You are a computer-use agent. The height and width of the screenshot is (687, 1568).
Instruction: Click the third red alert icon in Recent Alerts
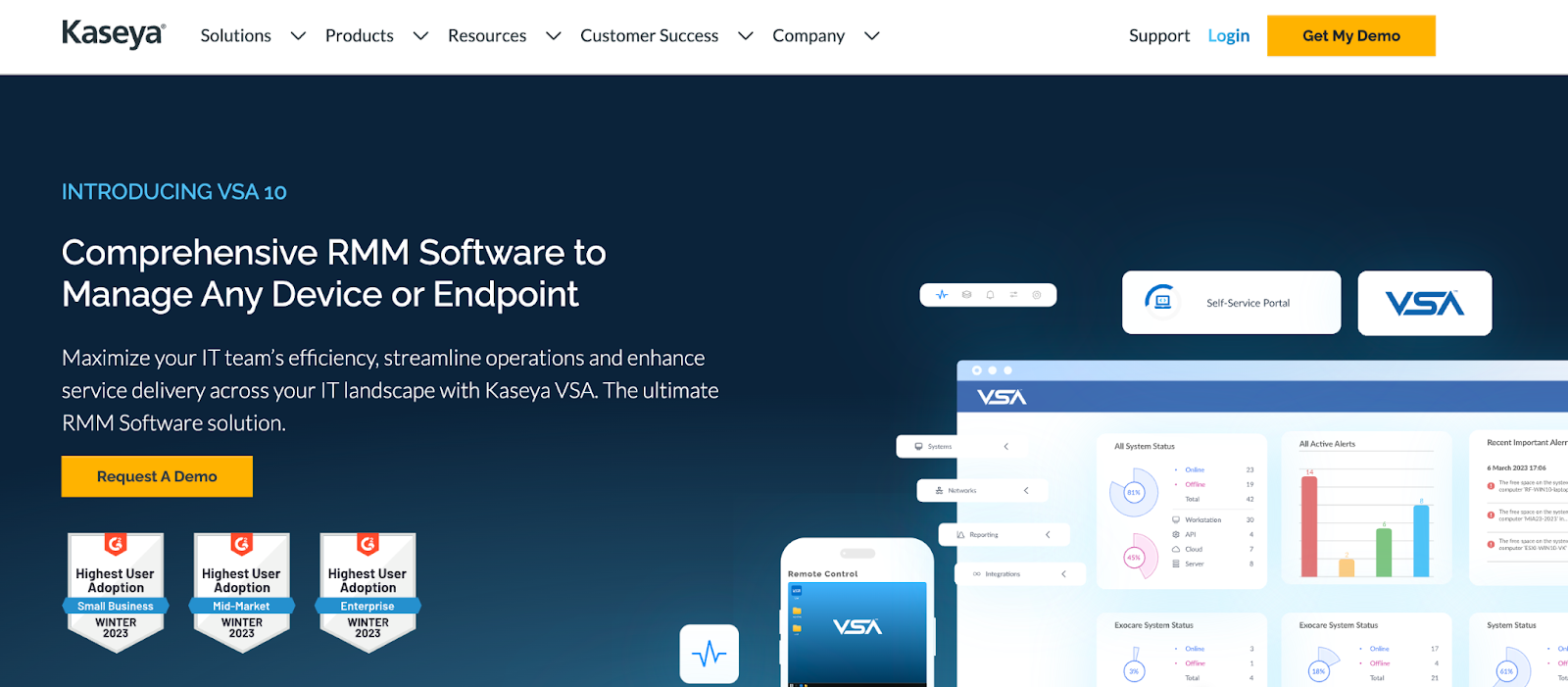[1491, 544]
